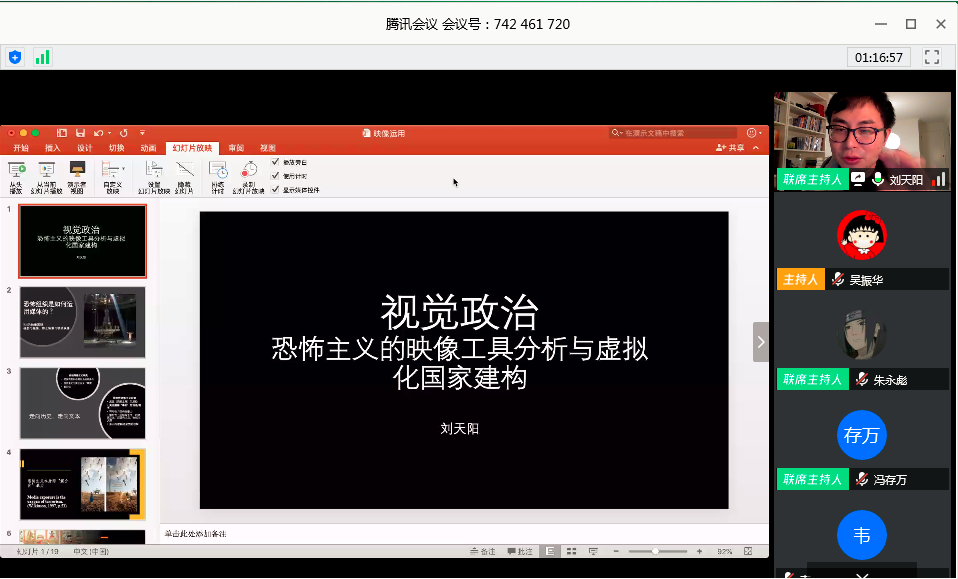Click the Play from Start (从头播放) icon
958x579 pixels.
pyautogui.click(x=16, y=170)
